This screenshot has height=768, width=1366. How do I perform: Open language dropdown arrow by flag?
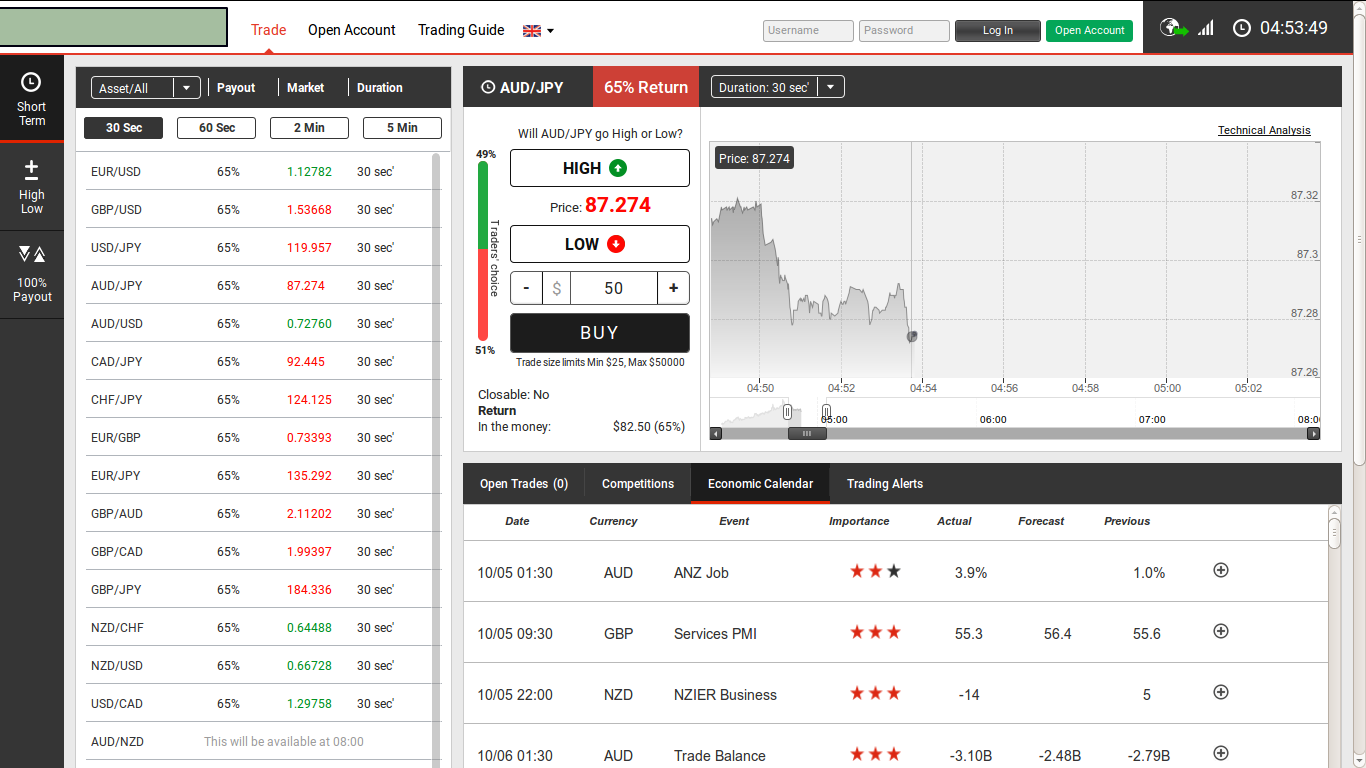coord(550,31)
